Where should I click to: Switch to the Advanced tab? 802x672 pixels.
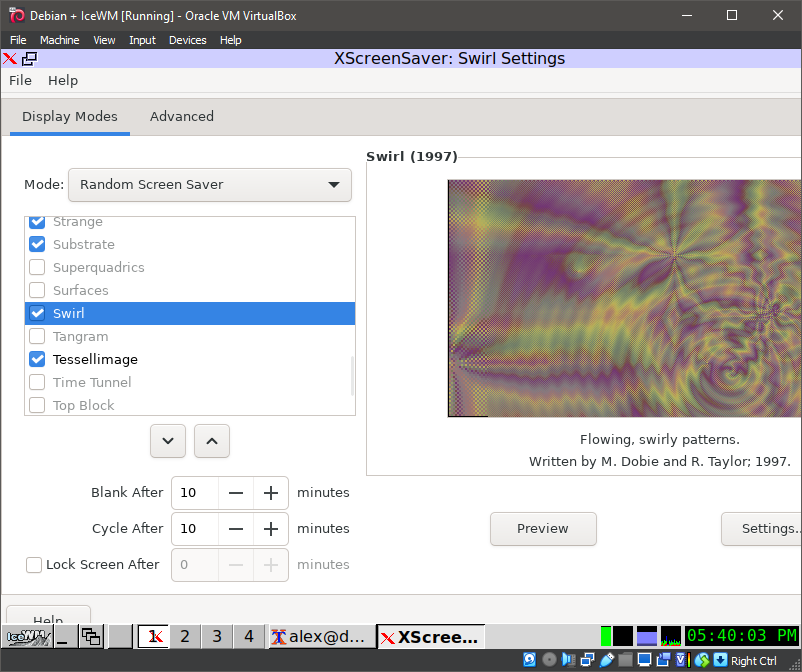(181, 117)
